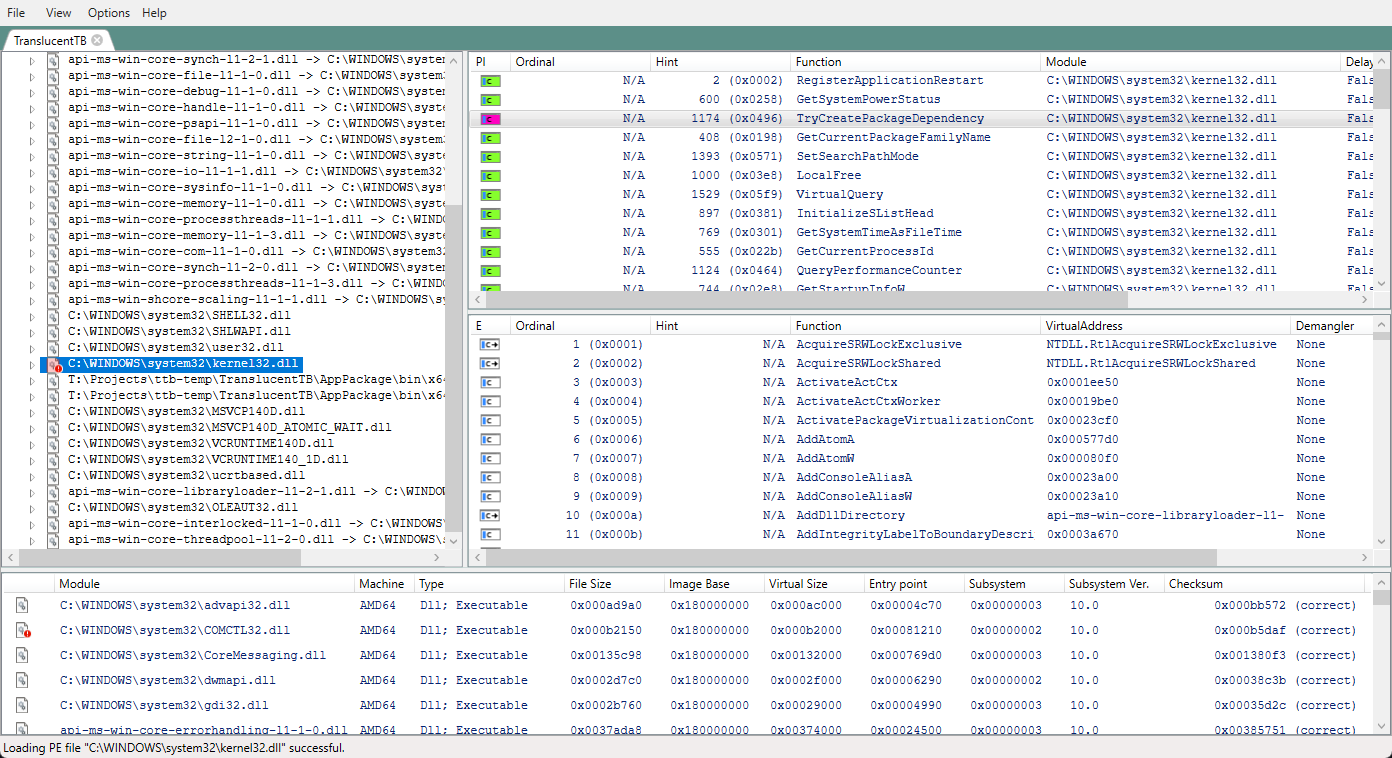This screenshot has height=758, width=1392.
Task: Close the TranslucentTB tab
Action: coord(97,41)
